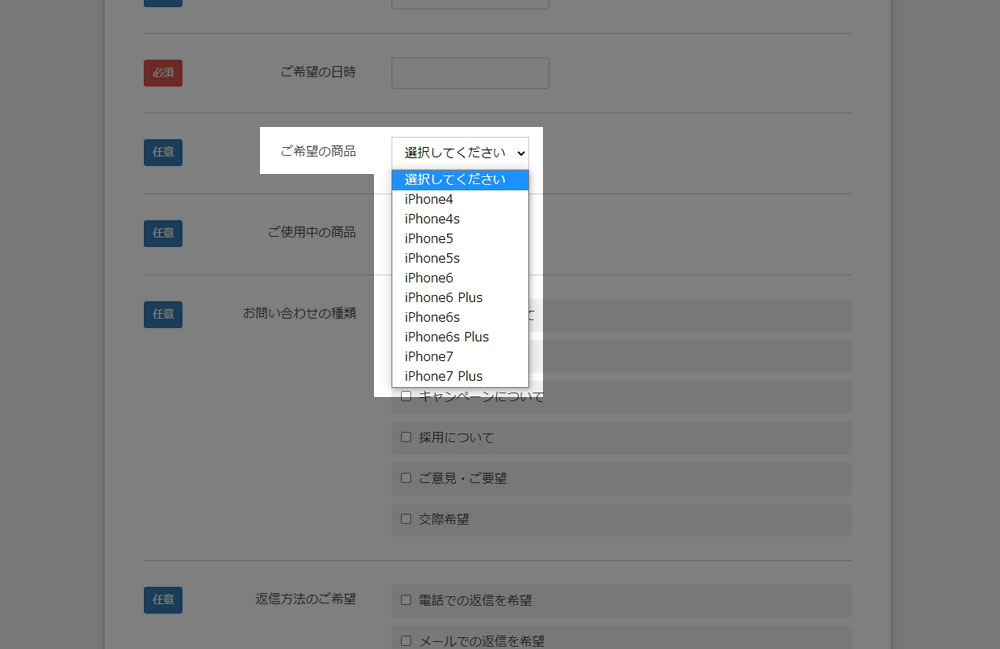Viewport: 1000px width, 649px height.
Task: Open the ご希望の商品 select dropdown
Action: point(460,153)
